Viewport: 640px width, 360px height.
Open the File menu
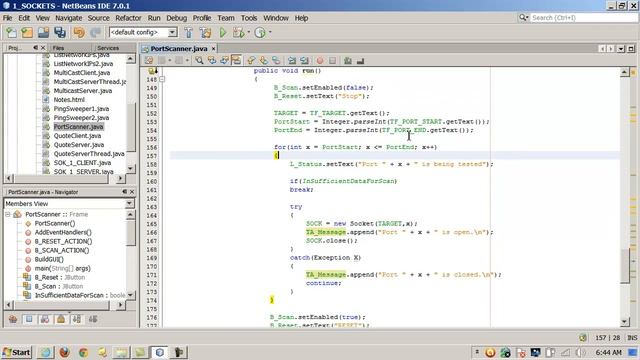(7, 18)
